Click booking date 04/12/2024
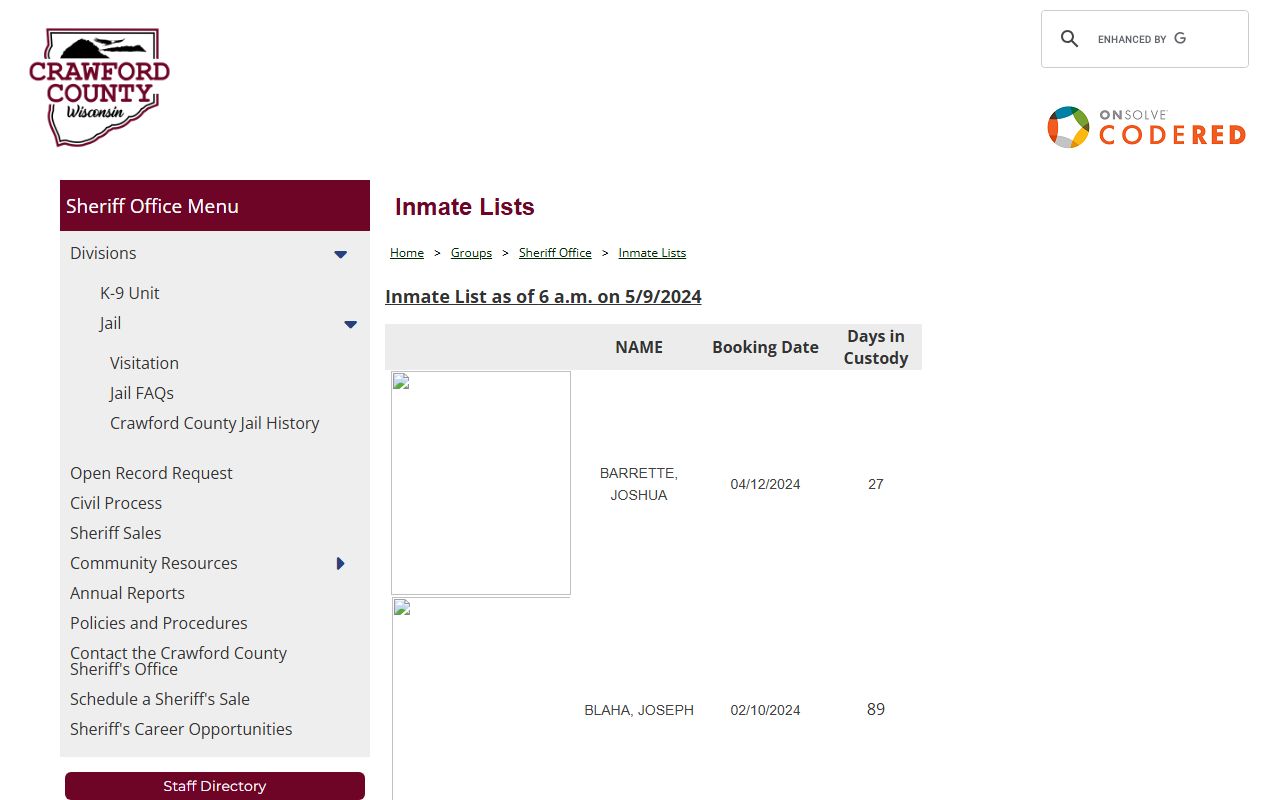This screenshot has width=1280, height=800. click(765, 484)
